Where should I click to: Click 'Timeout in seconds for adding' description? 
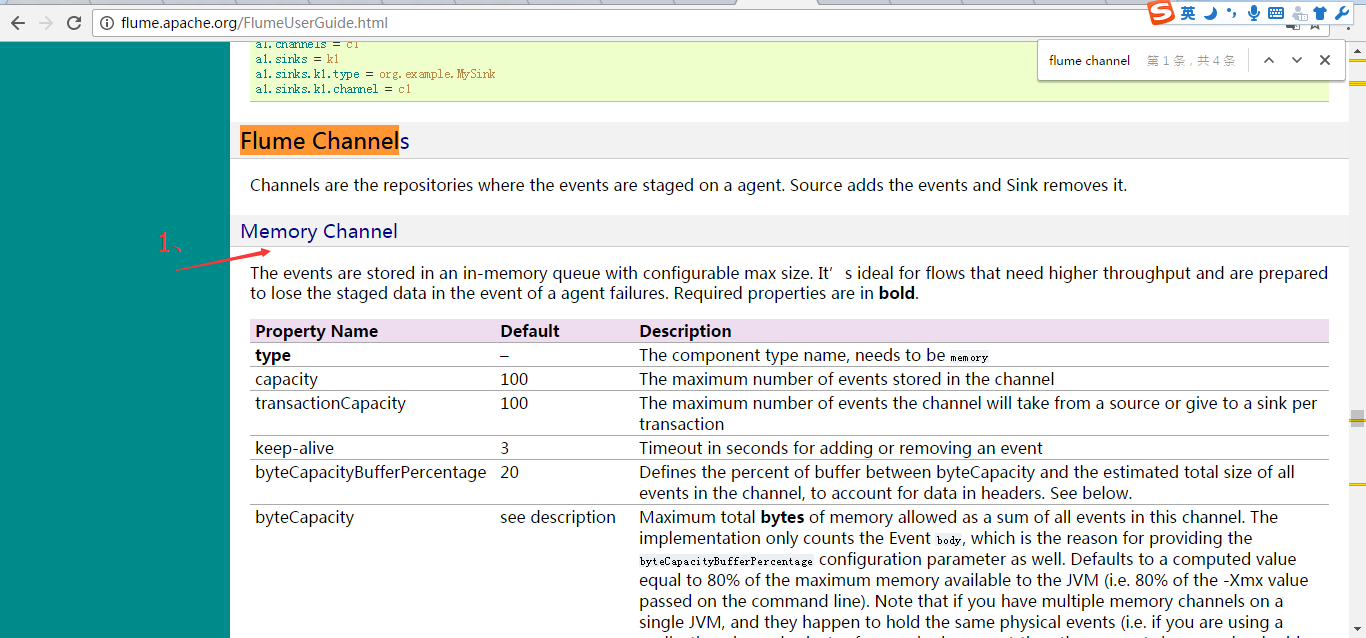coord(841,448)
